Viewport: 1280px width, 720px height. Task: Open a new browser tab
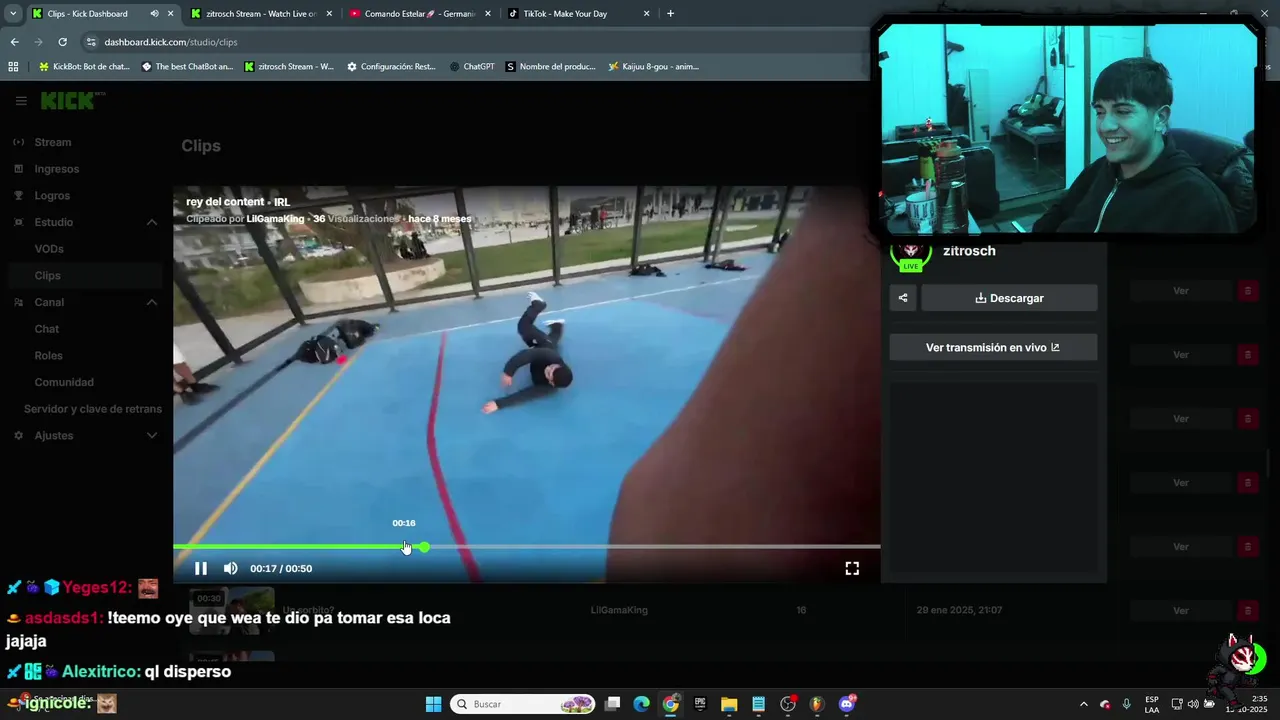(x=670, y=14)
